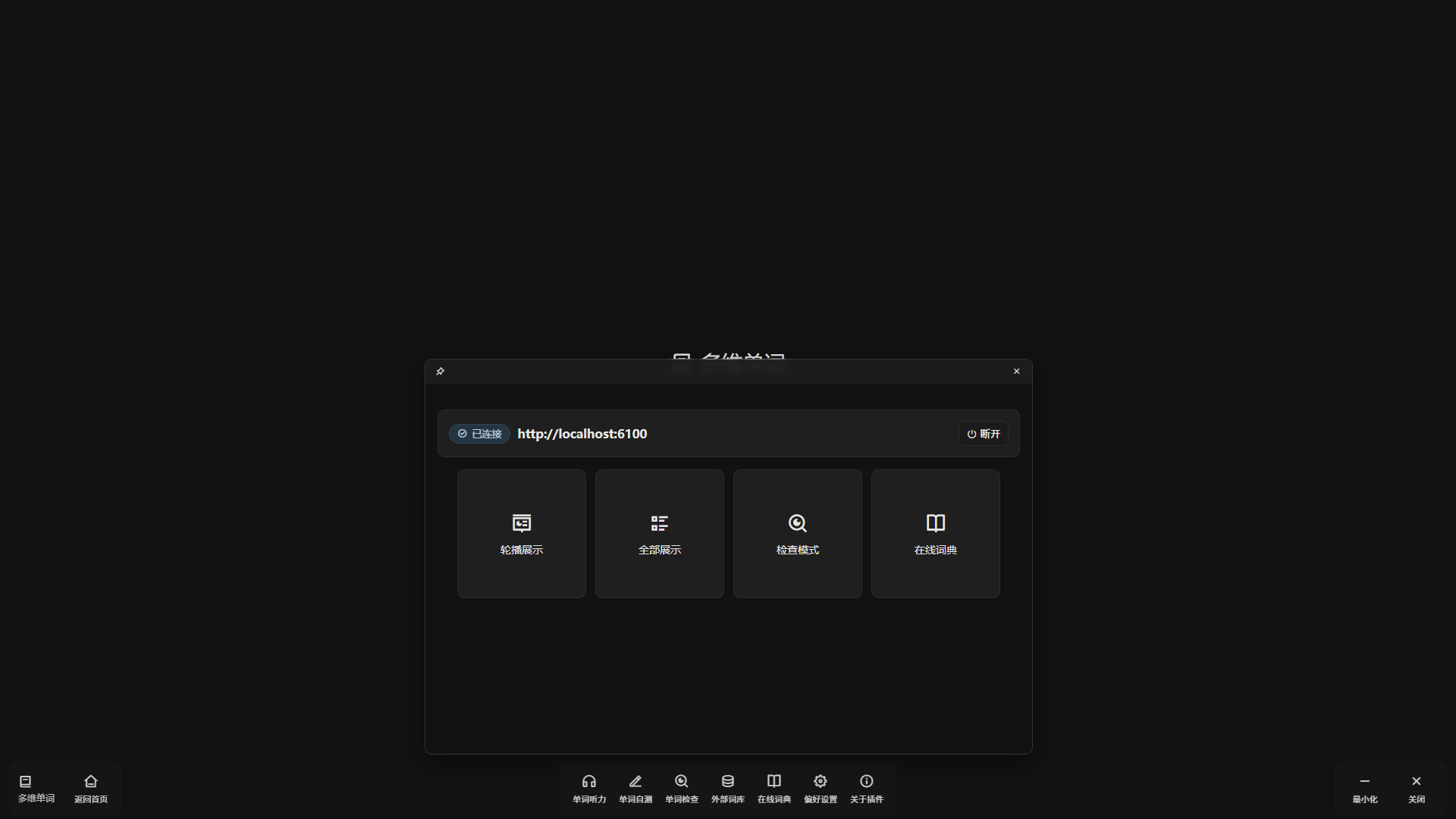This screenshot has width=1456, height=819.
Task: Select 全部展示 card
Action: point(660,534)
